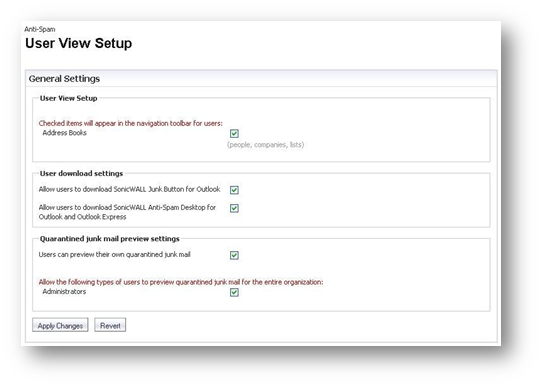Click 'Checked items will appear in the navigation toolbar' text
The image size is (543, 388).
[131, 123]
